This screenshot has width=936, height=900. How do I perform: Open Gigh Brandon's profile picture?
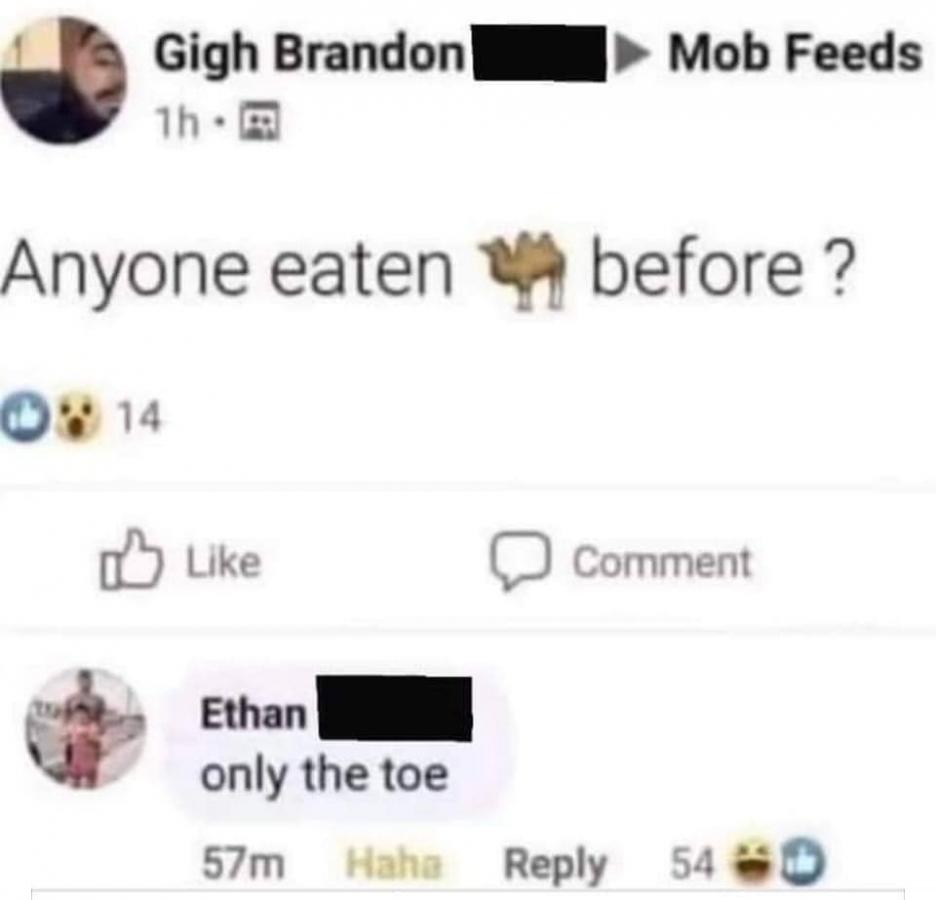63,81
